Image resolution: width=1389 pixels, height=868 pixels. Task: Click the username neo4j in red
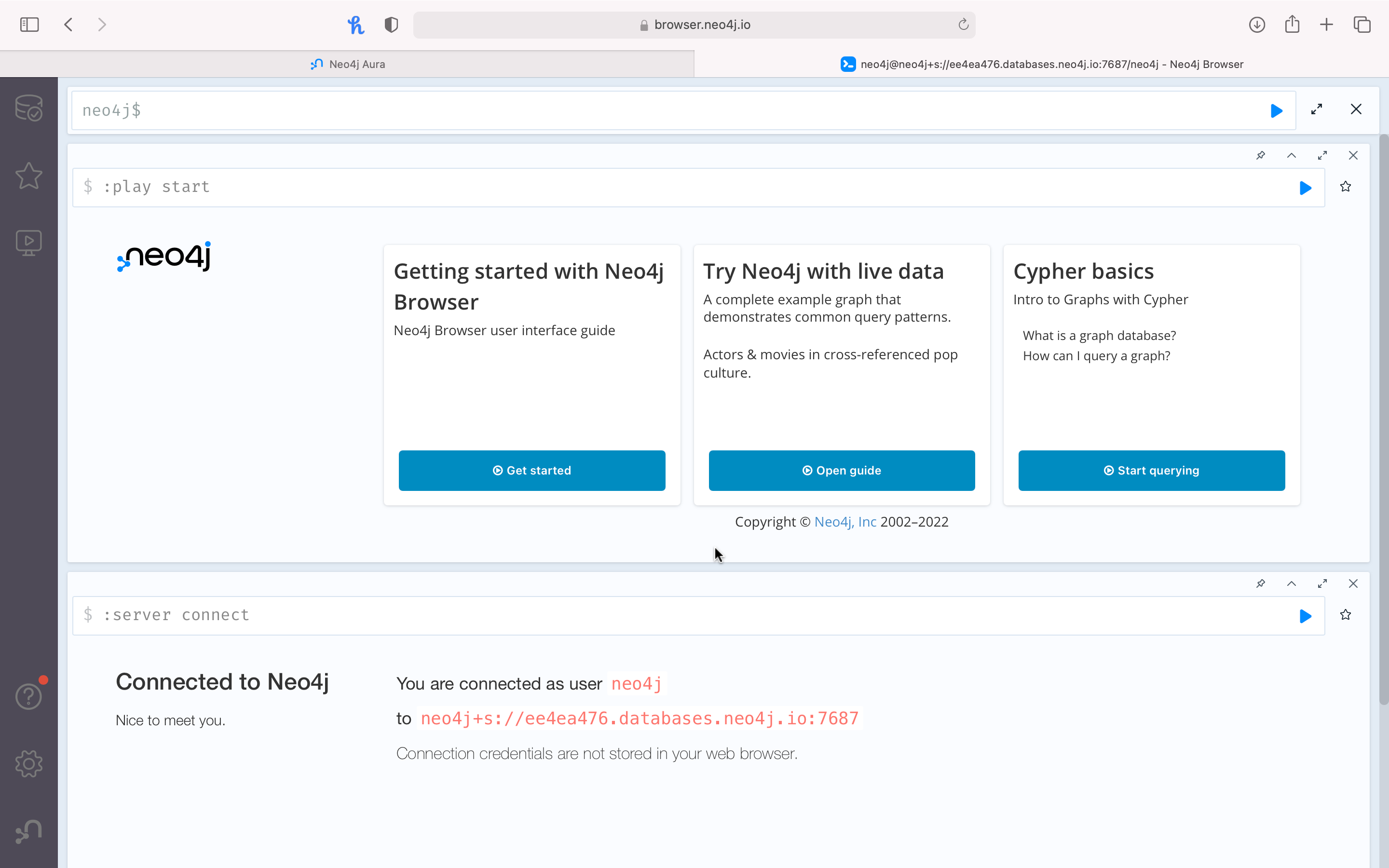(x=637, y=684)
